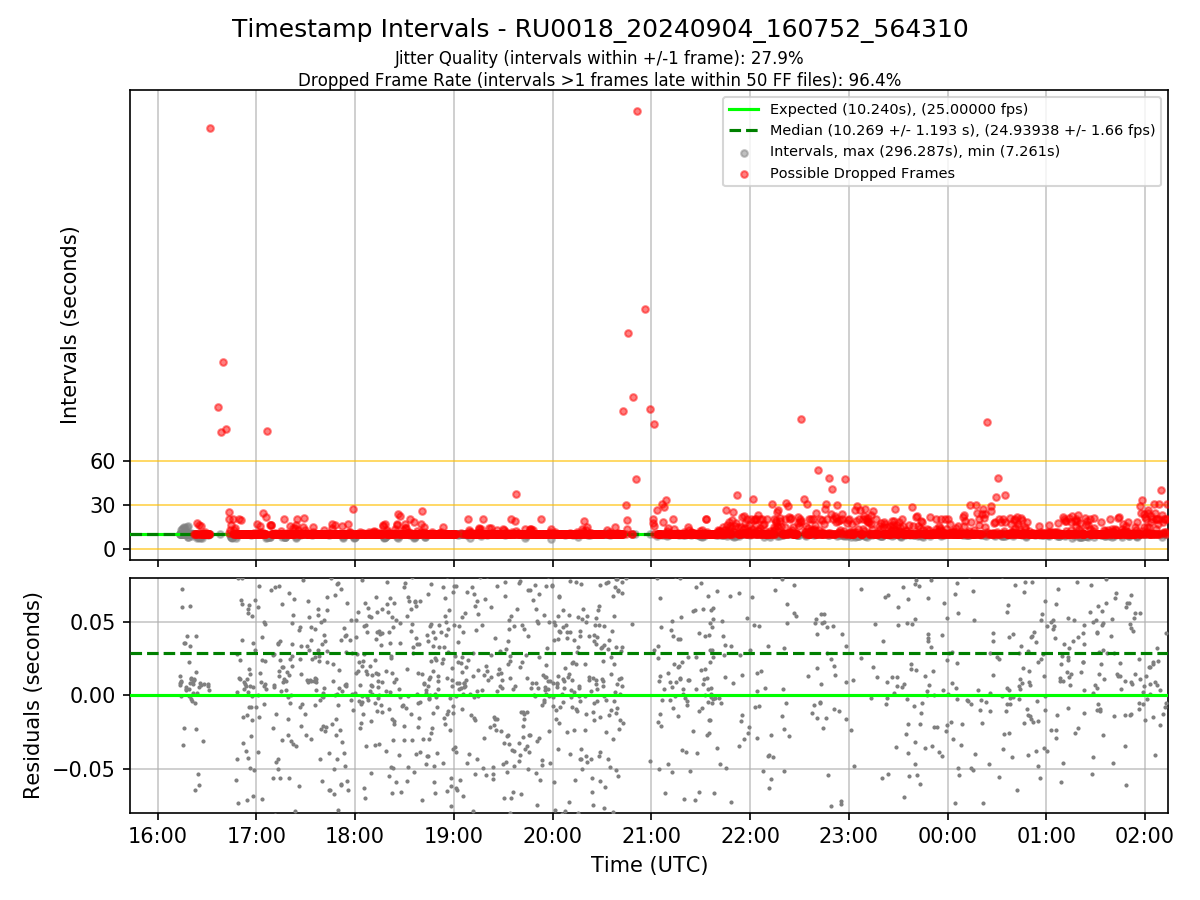The height and width of the screenshot is (900, 1200).
Task: Click the dashed green line sample in the legend
Action: (x=744, y=130)
